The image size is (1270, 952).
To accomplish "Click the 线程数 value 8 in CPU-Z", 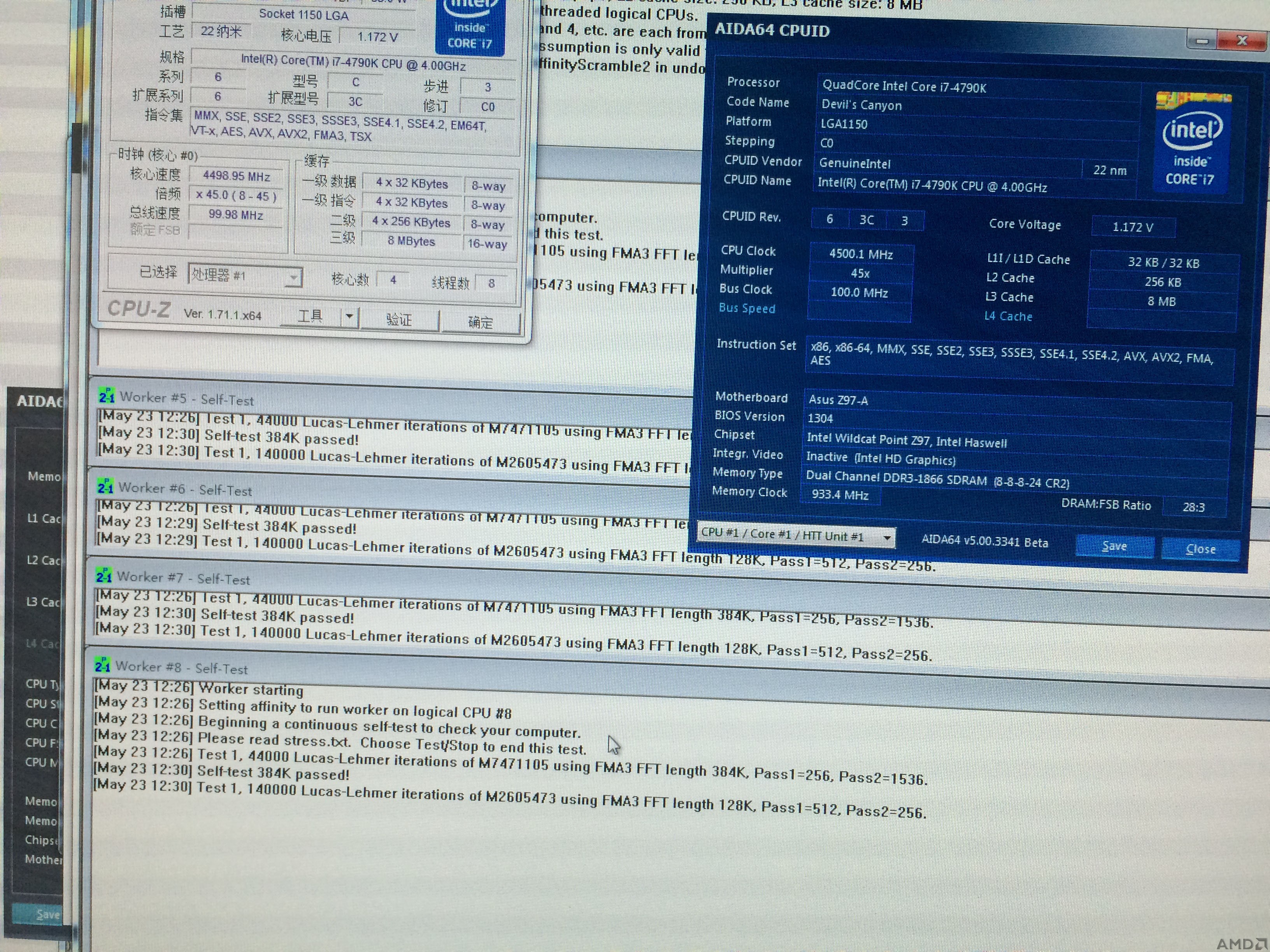I will tap(491, 283).
